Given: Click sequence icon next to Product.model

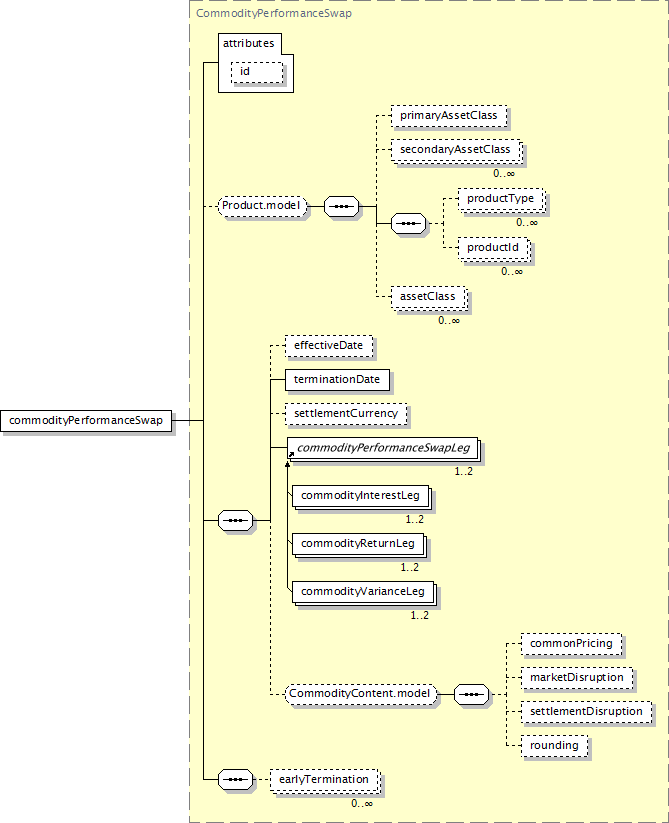Looking at the screenshot, I should click(342, 206).
